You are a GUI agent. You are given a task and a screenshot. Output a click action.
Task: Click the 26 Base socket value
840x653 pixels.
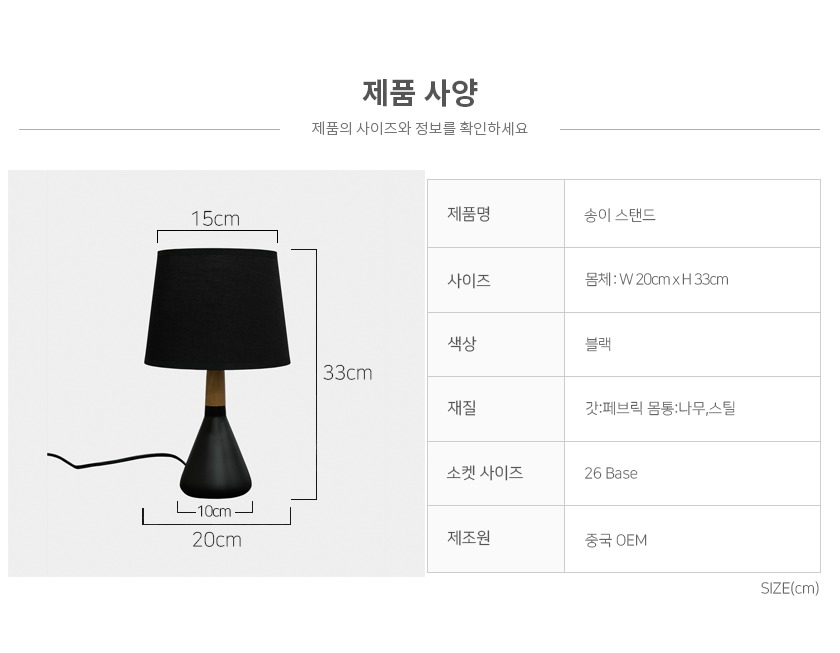point(610,473)
